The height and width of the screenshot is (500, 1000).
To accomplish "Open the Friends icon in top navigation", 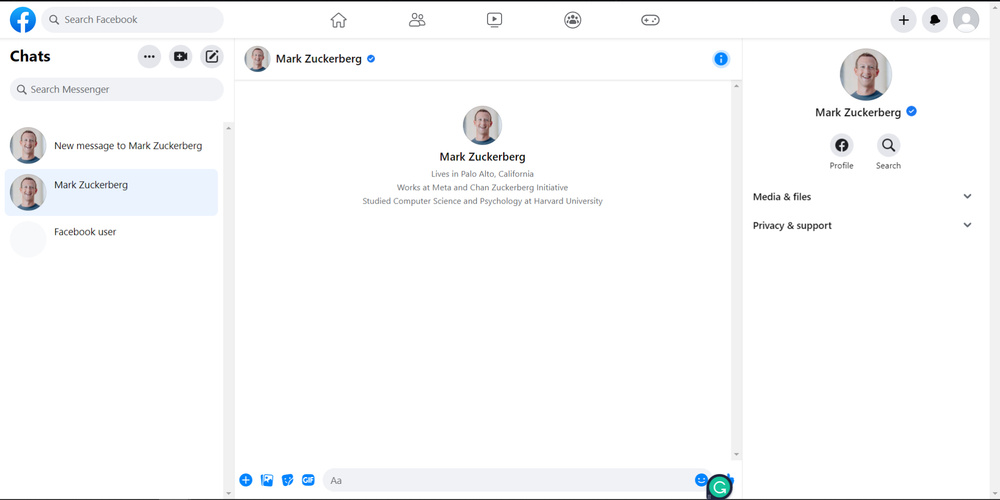I will pyautogui.click(x=417, y=20).
